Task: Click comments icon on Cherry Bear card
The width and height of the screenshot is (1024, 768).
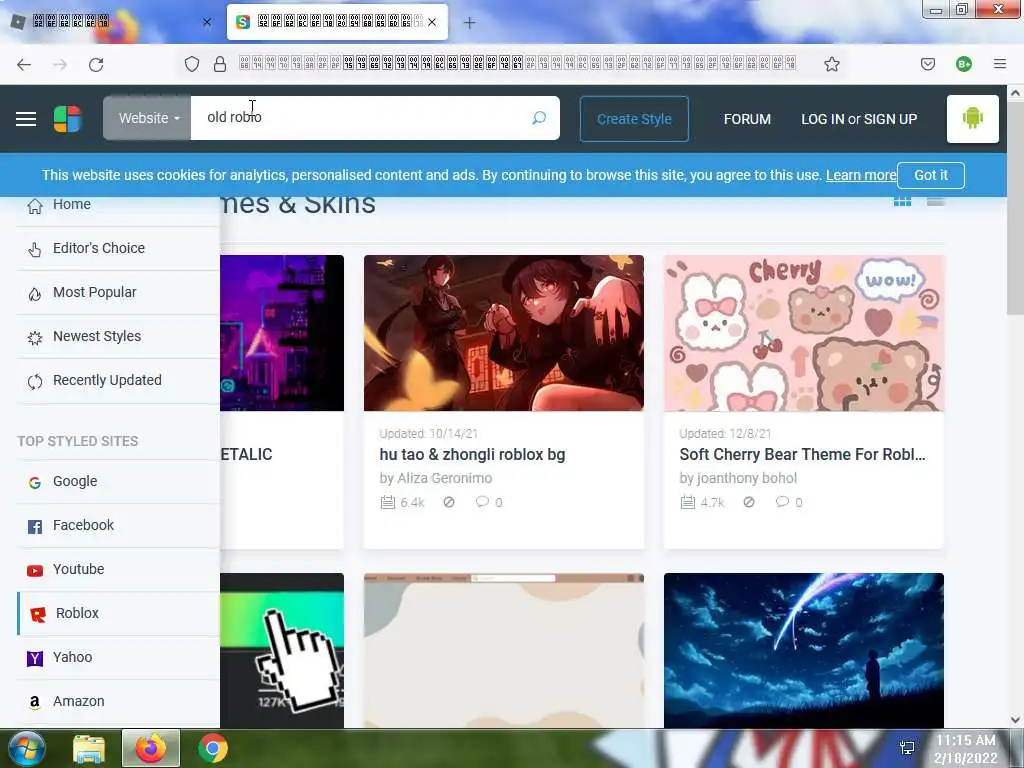Action: (782, 502)
